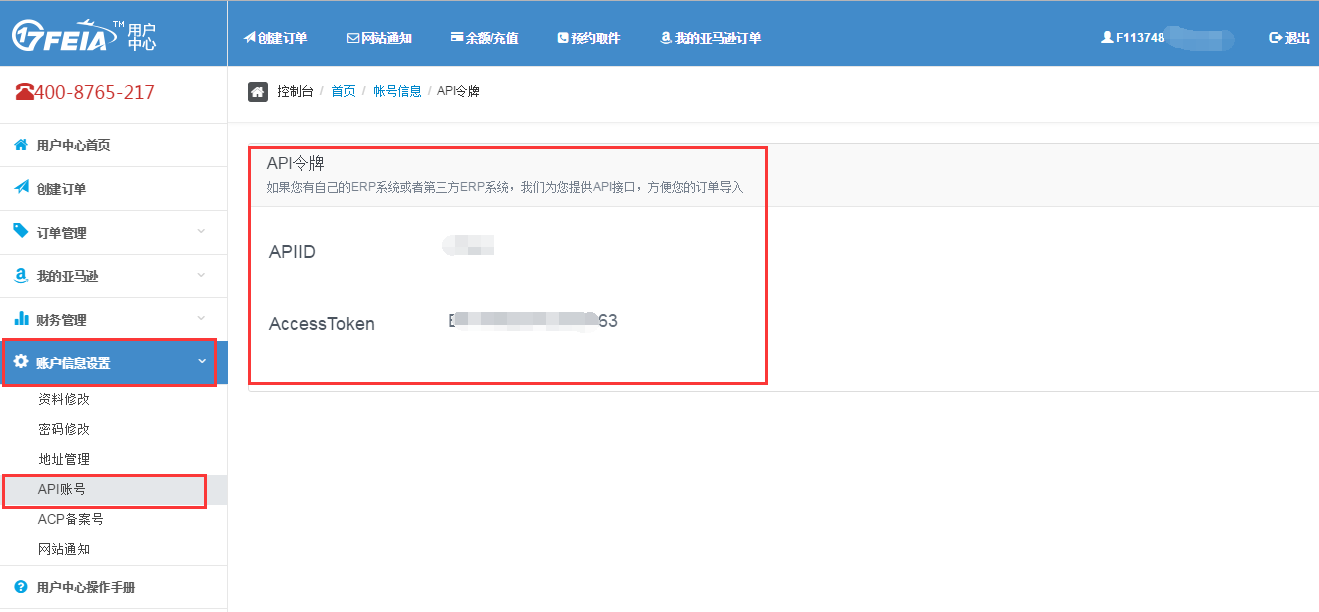The width and height of the screenshot is (1319, 612).
Task: Click the Amazon icon beside 我的亚马逊 in sidebar
Action: tap(21, 275)
